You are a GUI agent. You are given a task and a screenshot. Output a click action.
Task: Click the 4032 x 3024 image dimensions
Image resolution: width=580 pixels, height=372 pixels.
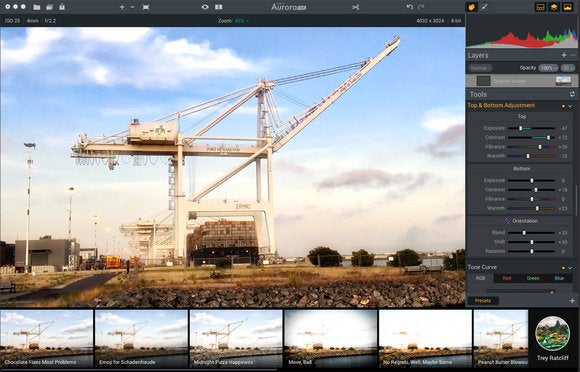point(430,21)
